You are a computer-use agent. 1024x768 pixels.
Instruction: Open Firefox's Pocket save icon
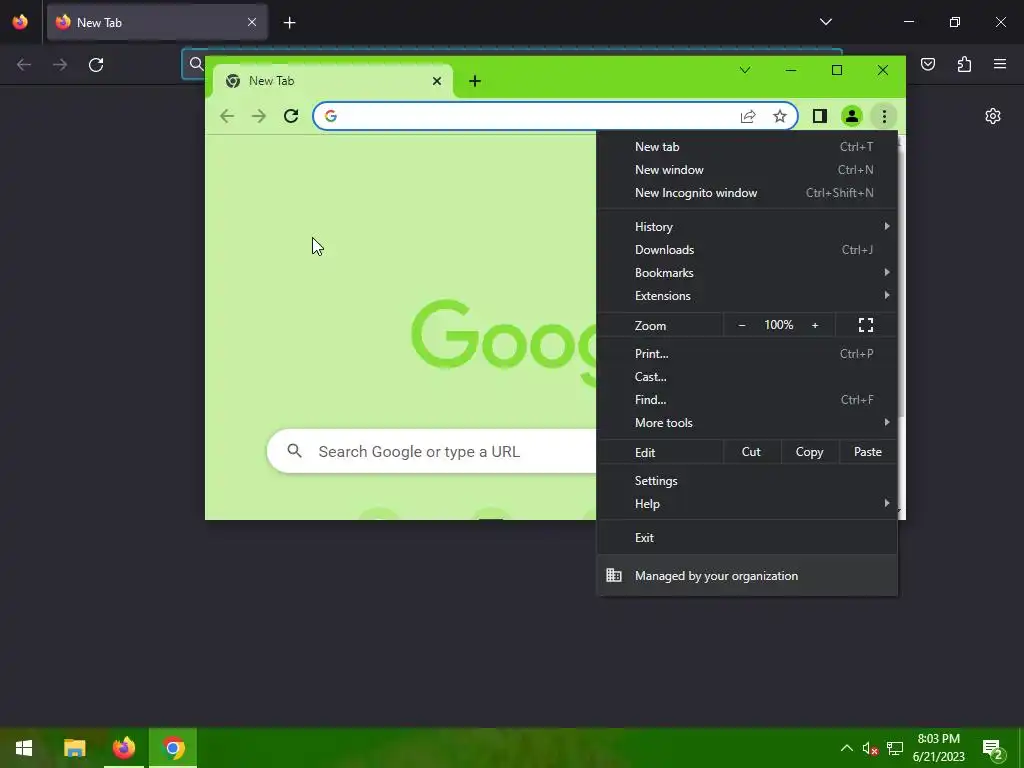[928, 64]
